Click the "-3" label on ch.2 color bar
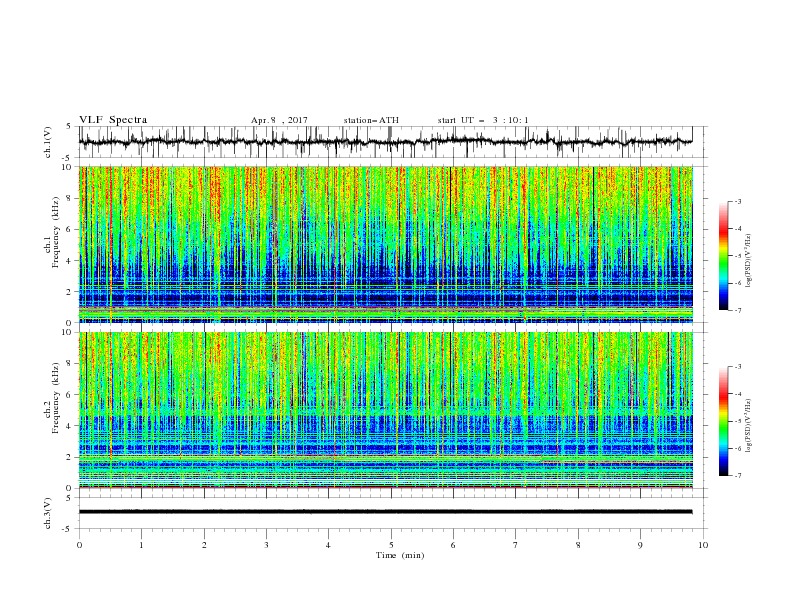Screen dimensions: 792x612 click(737, 367)
